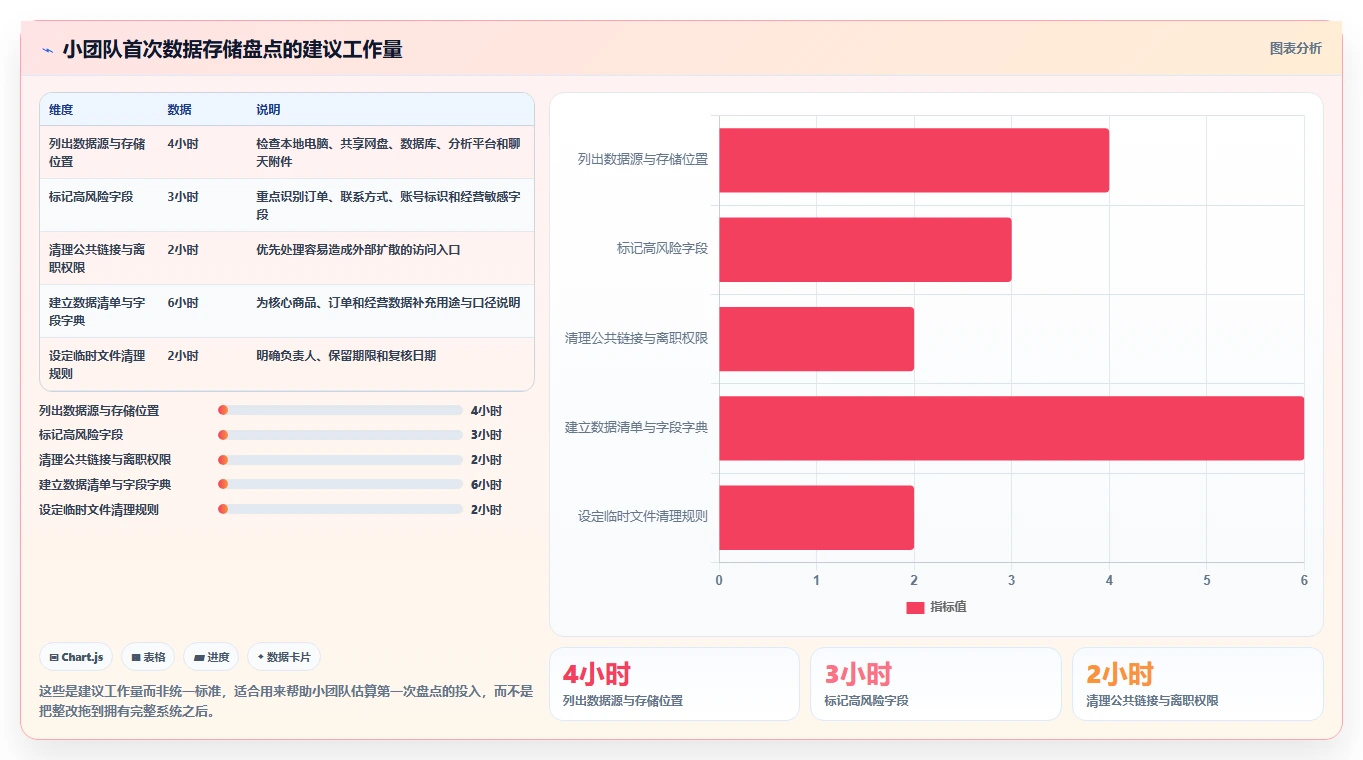Click the lightning icon beside the title
This screenshot has width=1363, height=760.
(x=48, y=50)
